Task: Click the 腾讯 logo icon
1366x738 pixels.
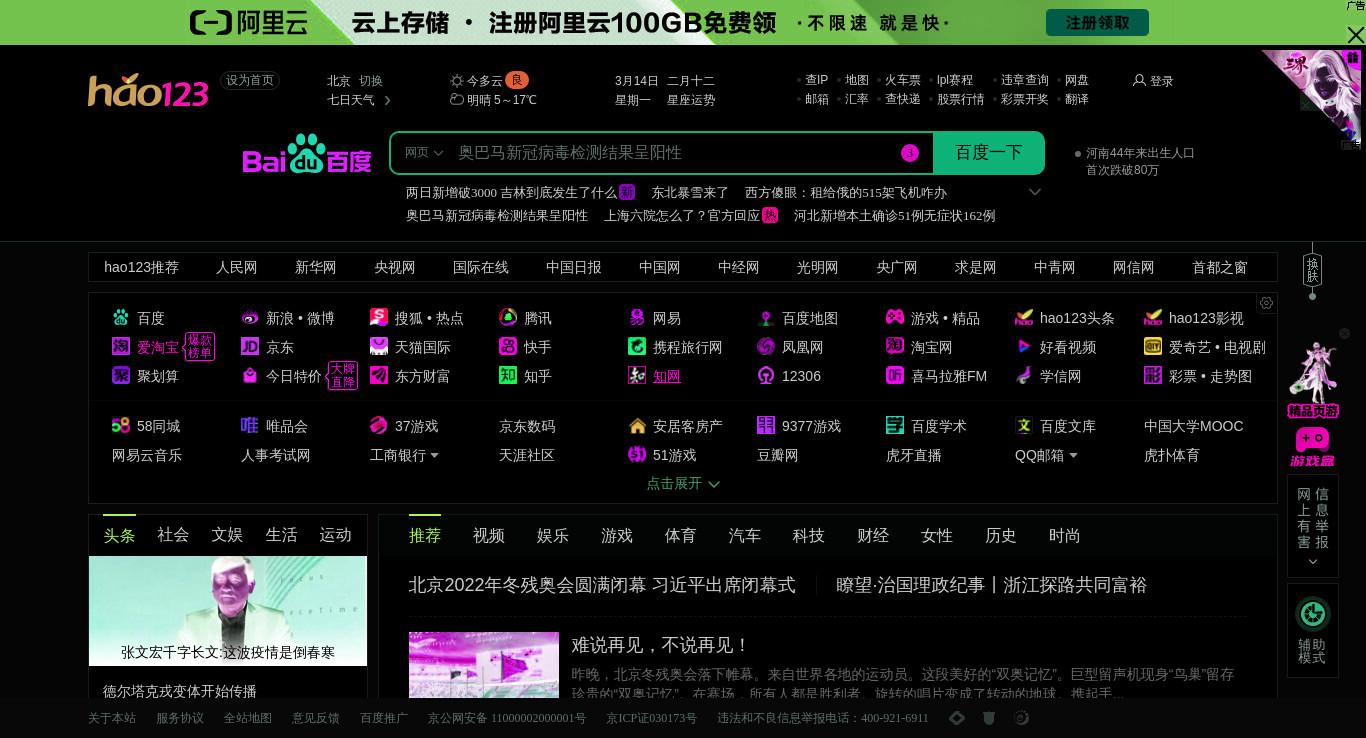Action: pyautogui.click(x=508, y=318)
